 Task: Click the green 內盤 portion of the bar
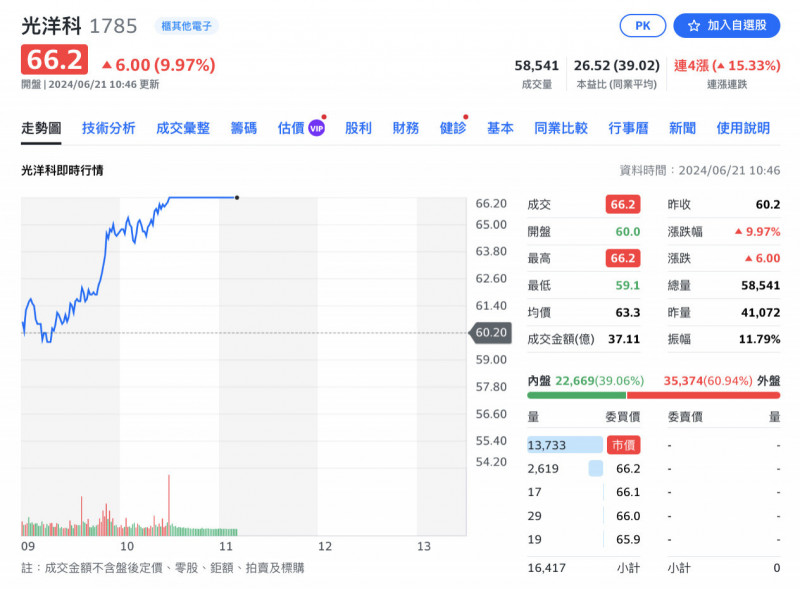[577, 395]
